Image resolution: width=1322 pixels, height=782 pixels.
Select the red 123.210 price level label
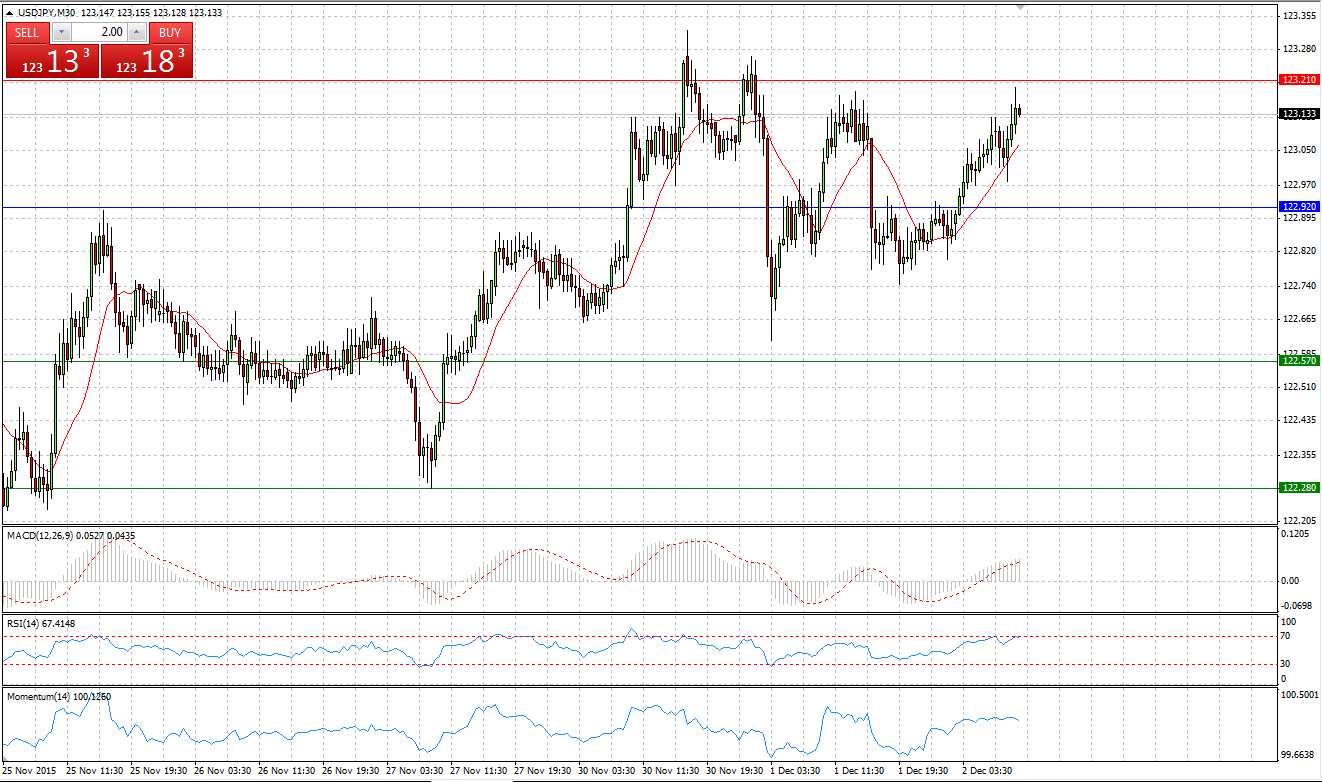(x=1297, y=79)
